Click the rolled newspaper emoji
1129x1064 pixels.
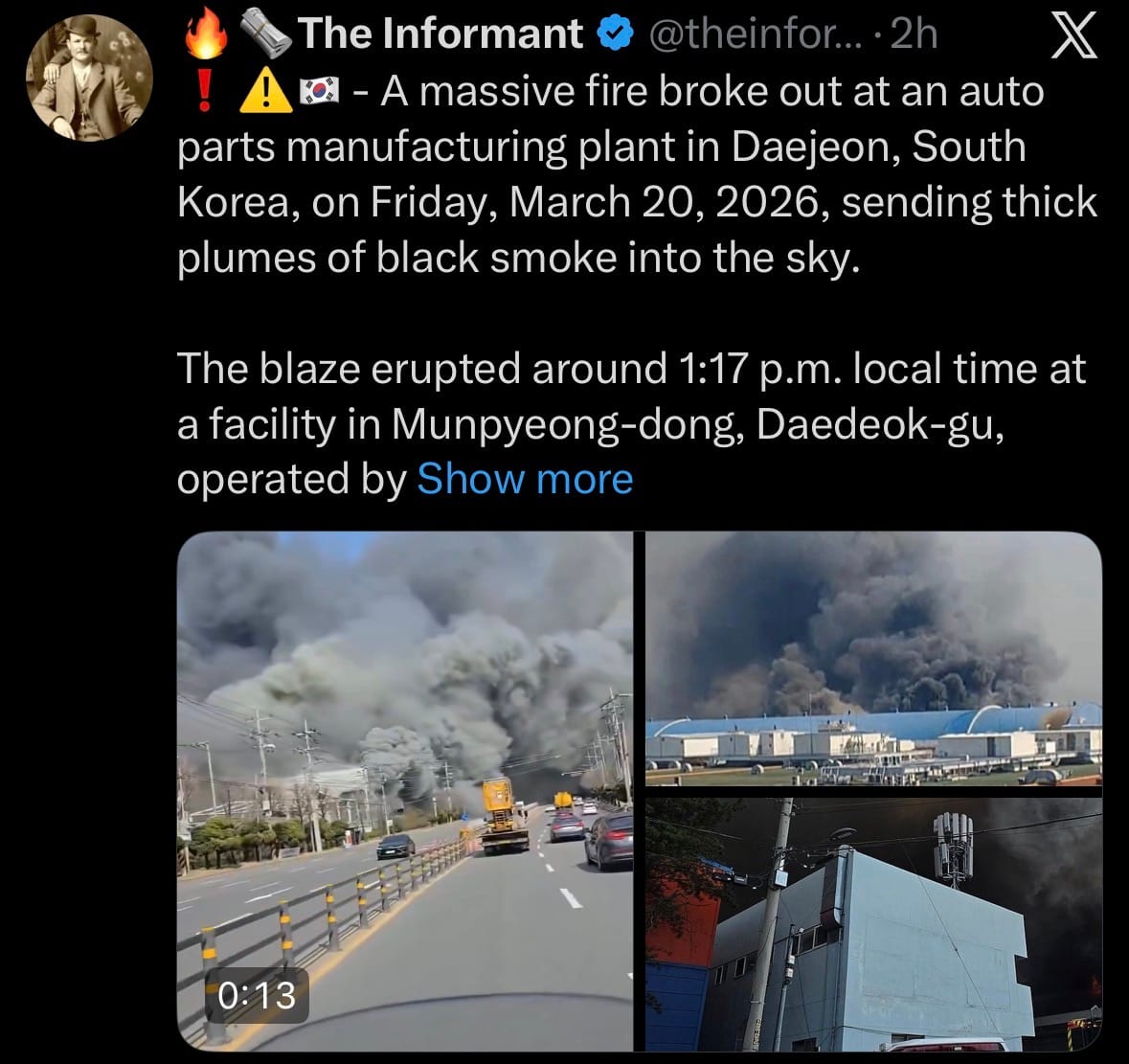coord(265,35)
